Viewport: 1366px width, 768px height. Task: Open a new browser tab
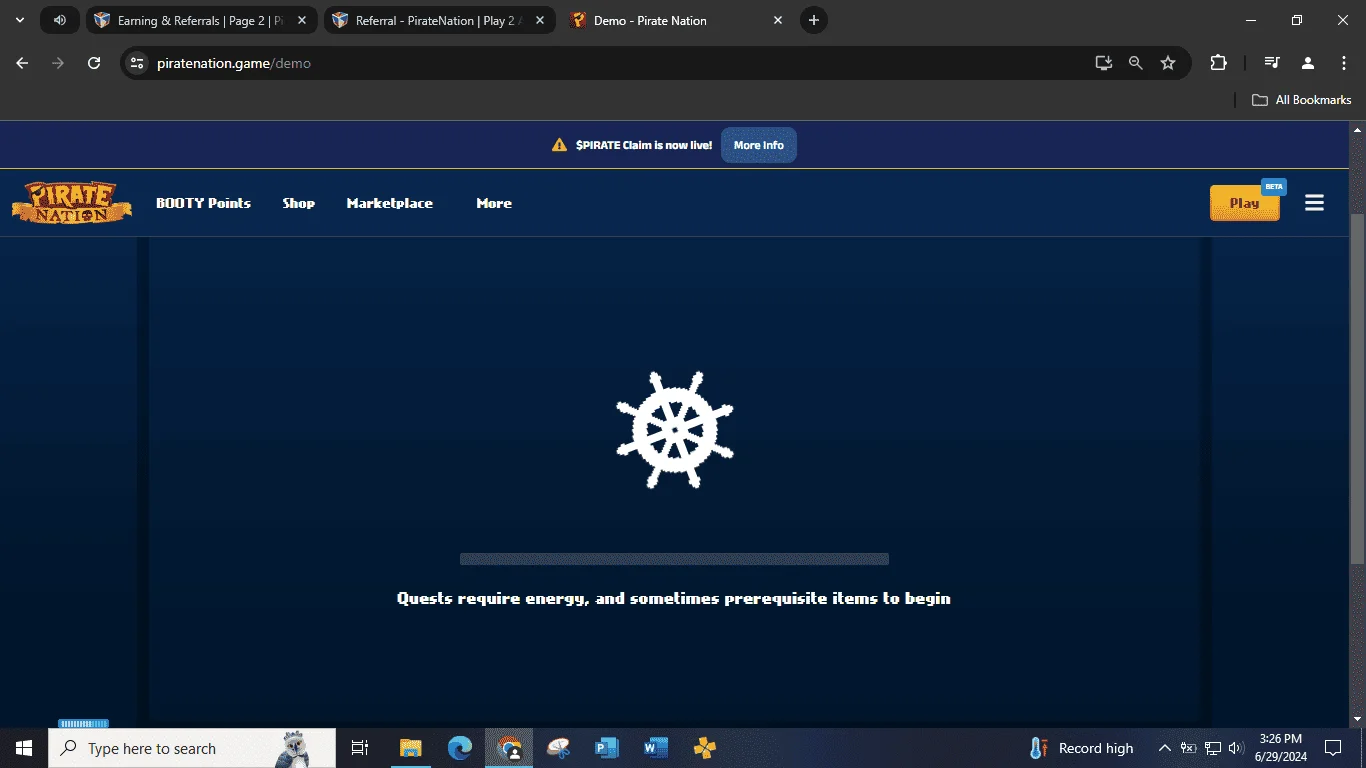(x=814, y=20)
